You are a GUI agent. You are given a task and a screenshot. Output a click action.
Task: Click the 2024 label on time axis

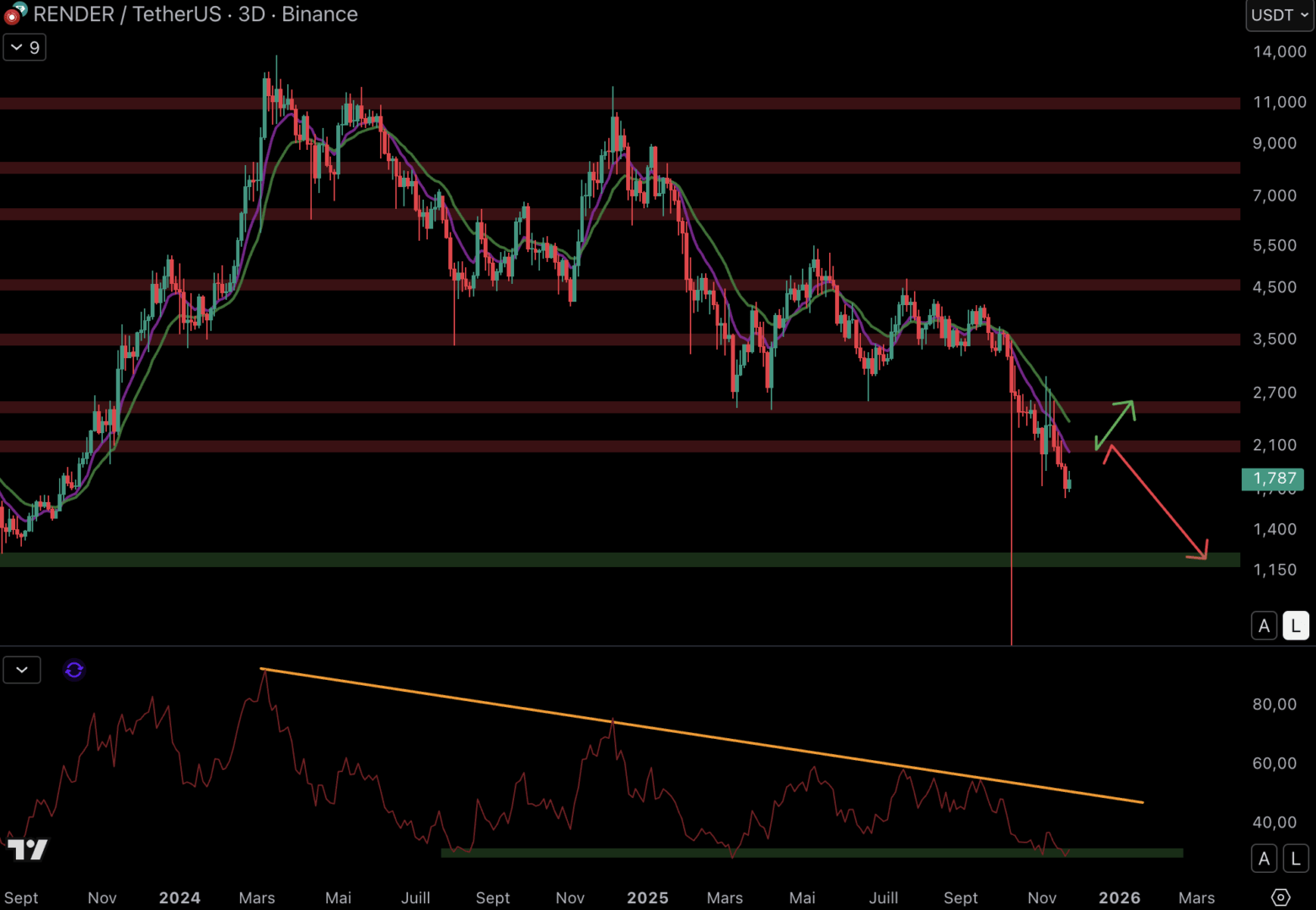tap(179, 897)
